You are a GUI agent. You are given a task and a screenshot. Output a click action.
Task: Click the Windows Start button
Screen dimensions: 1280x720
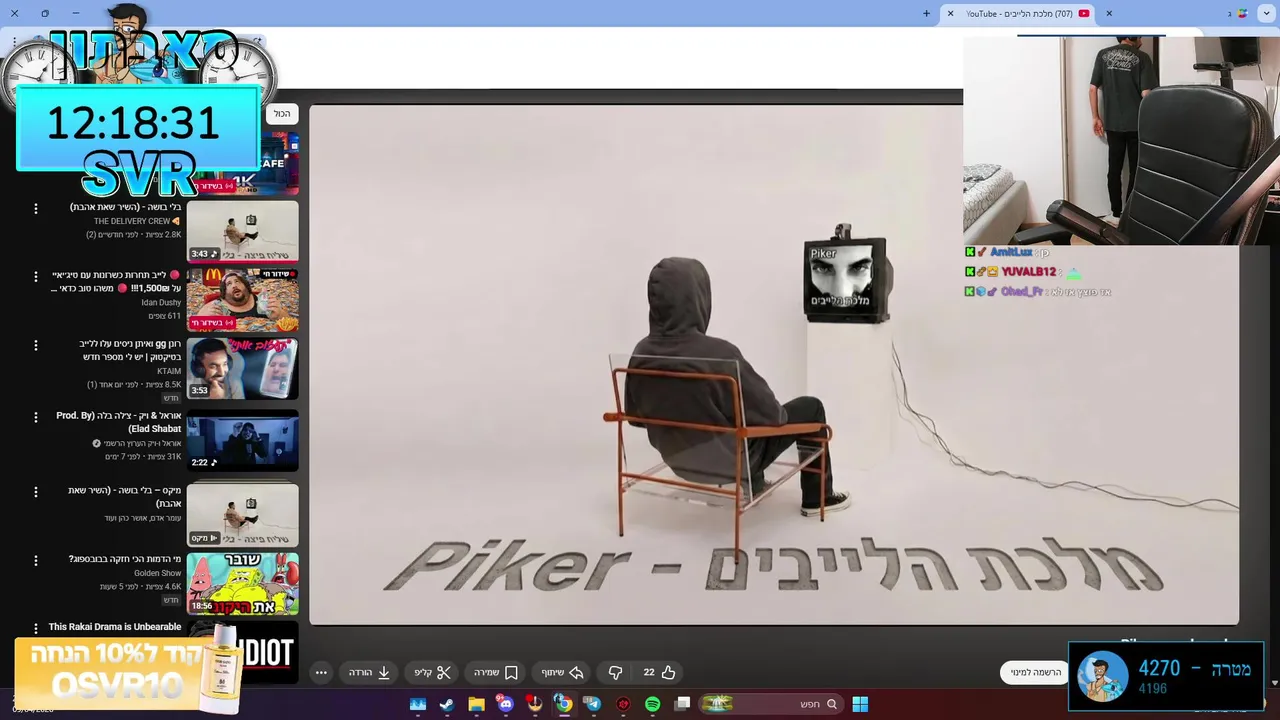(x=860, y=704)
